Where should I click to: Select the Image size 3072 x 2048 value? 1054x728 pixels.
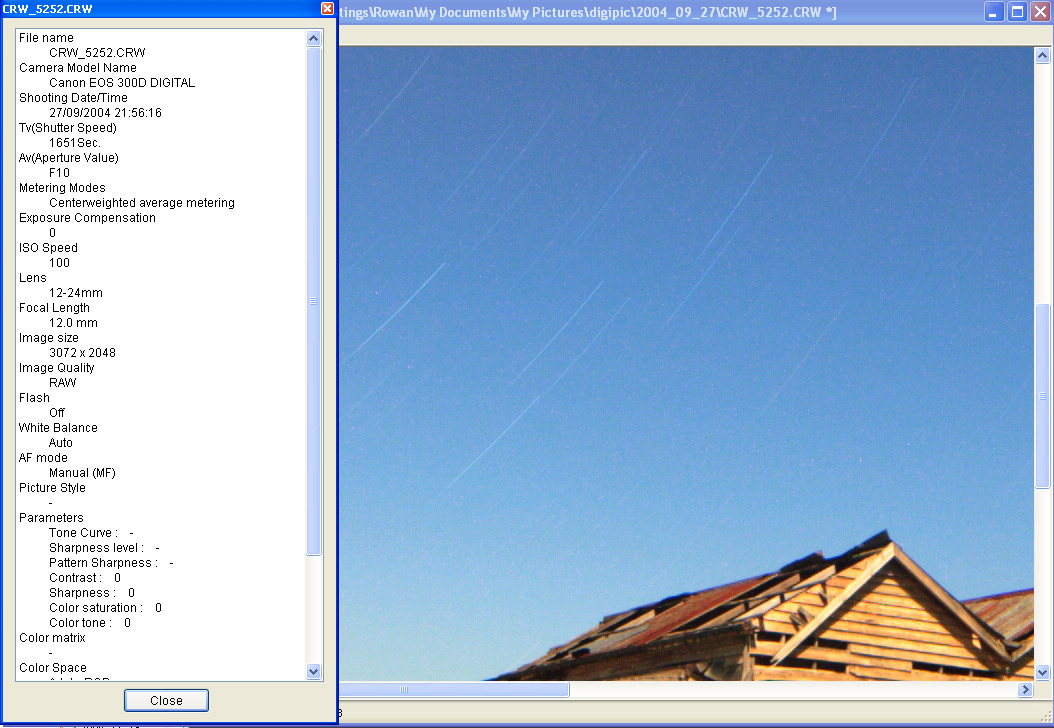click(82, 353)
